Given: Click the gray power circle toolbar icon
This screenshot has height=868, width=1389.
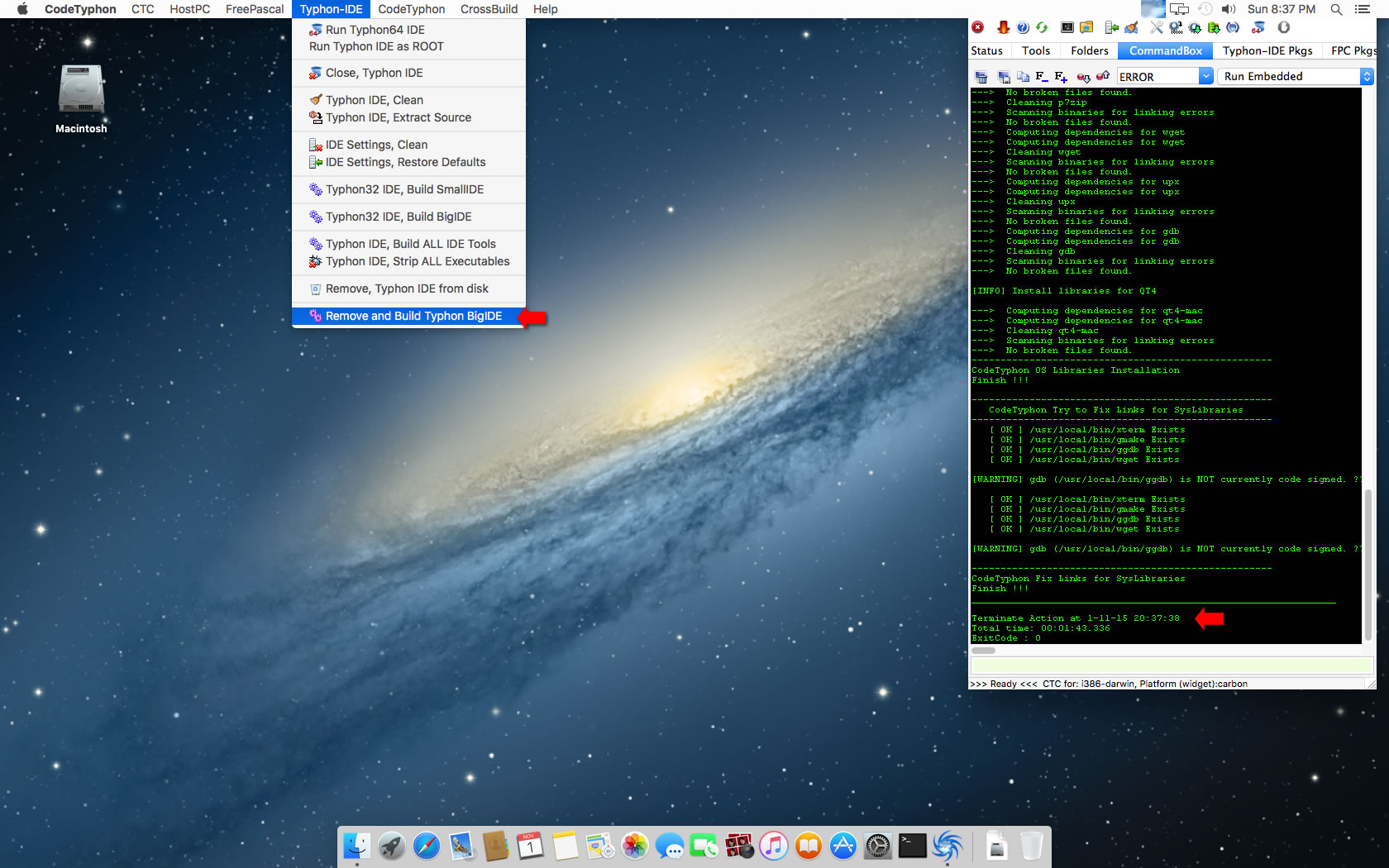Looking at the screenshot, I should 1284,27.
